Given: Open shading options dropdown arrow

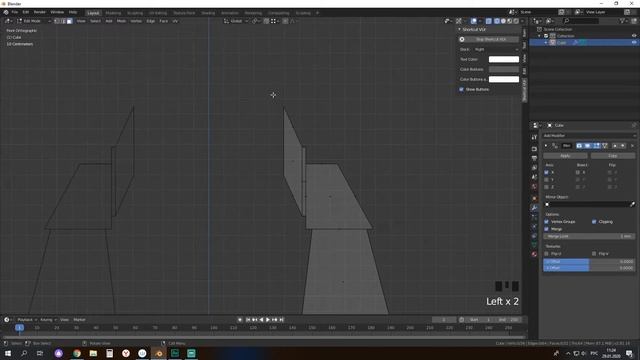Looking at the screenshot, I should (x=522, y=21).
